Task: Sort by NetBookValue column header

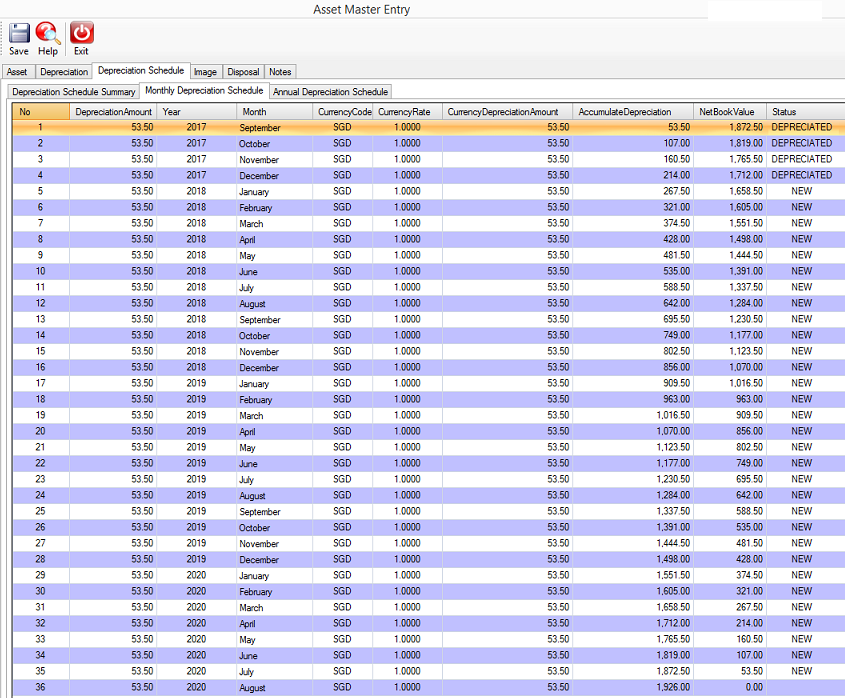Action: click(729, 112)
